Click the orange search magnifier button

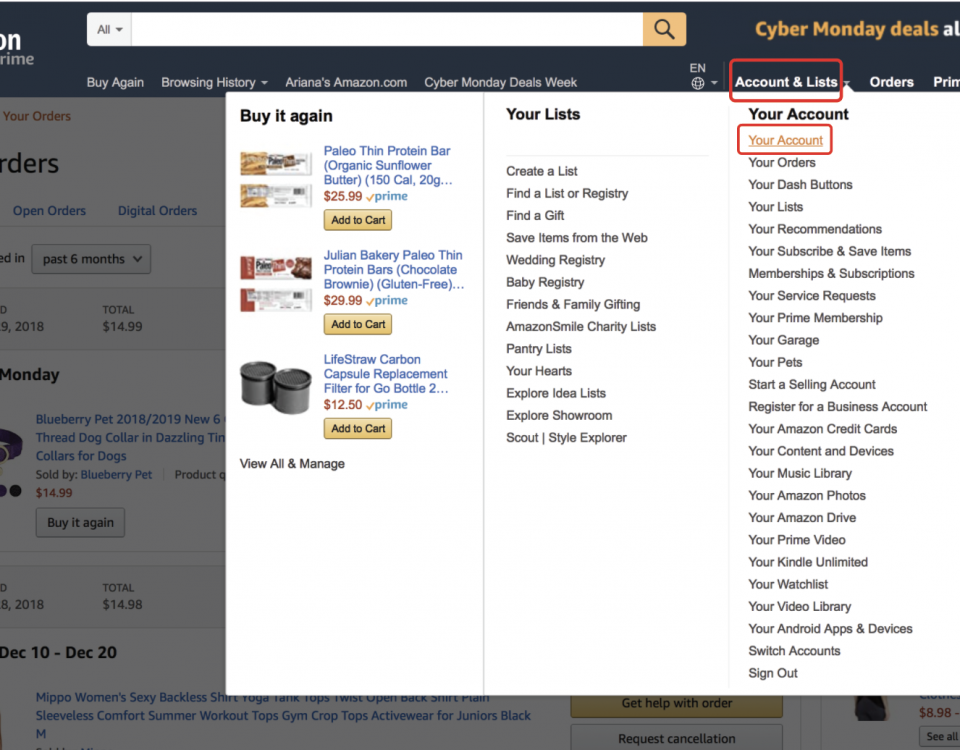pos(664,29)
